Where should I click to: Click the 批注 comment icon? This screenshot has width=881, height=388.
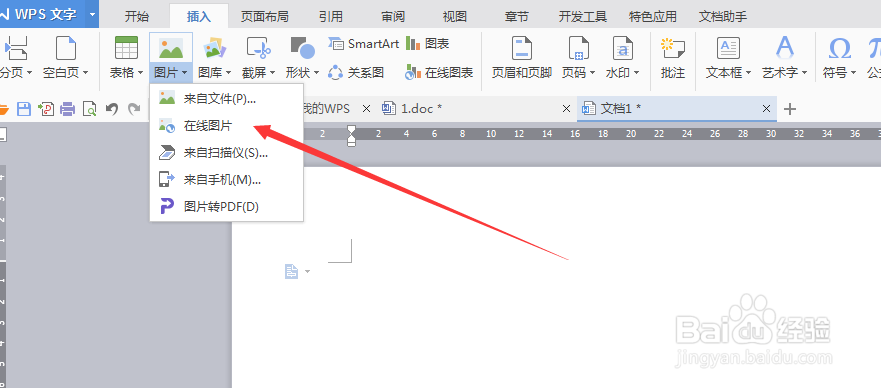click(x=673, y=49)
